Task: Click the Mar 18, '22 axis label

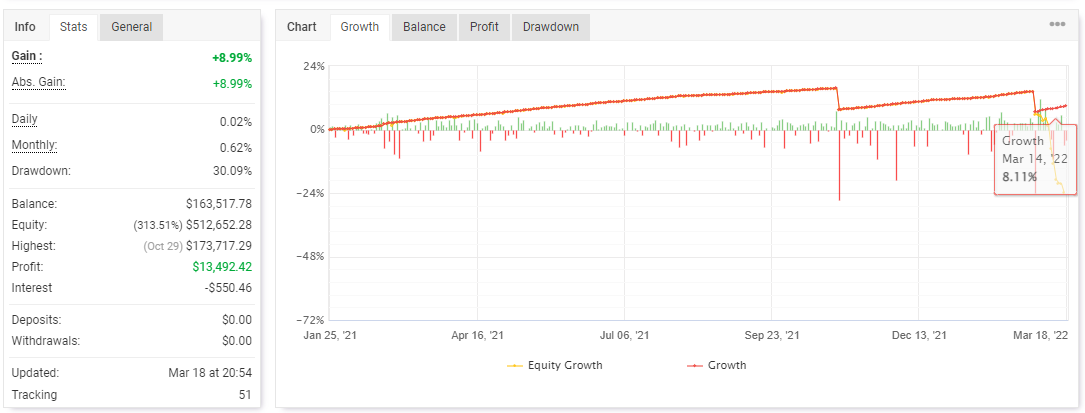Action: [x=1041, y=335]
